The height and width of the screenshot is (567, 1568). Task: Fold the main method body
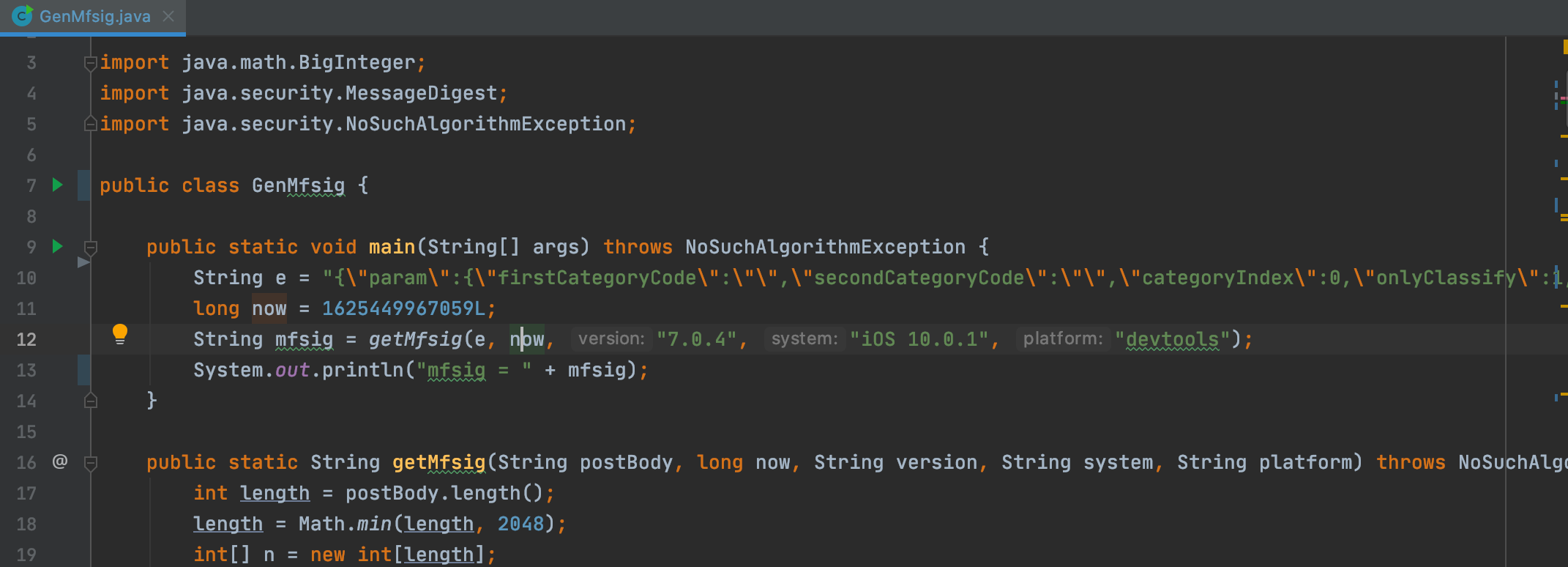91,248
